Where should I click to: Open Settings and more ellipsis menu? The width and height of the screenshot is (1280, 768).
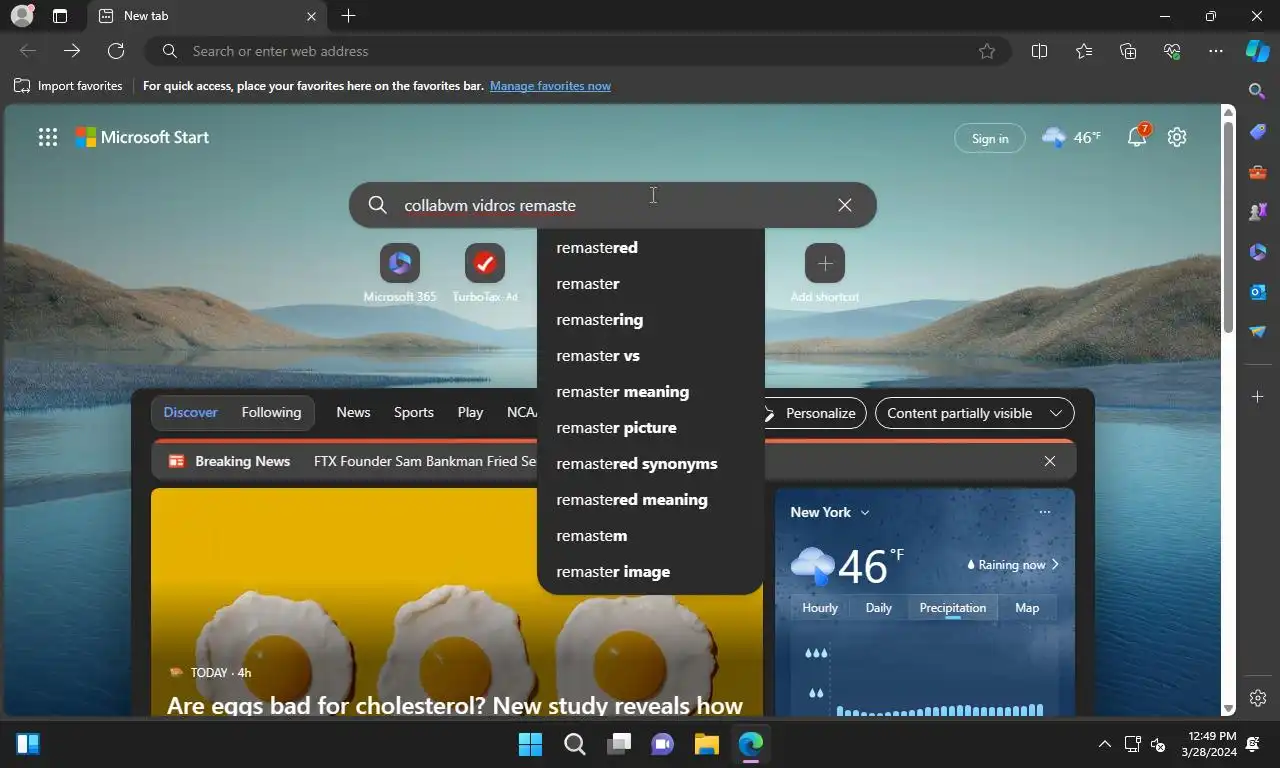(1216, 51)
